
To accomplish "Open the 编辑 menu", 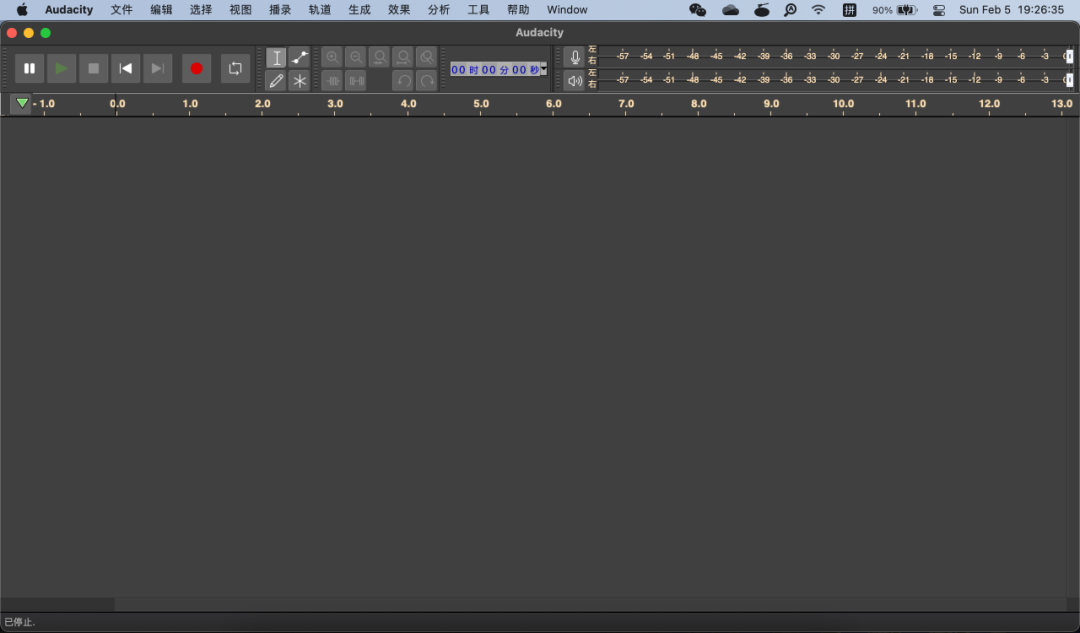I will pyautogui.click(x=161, y=10).
